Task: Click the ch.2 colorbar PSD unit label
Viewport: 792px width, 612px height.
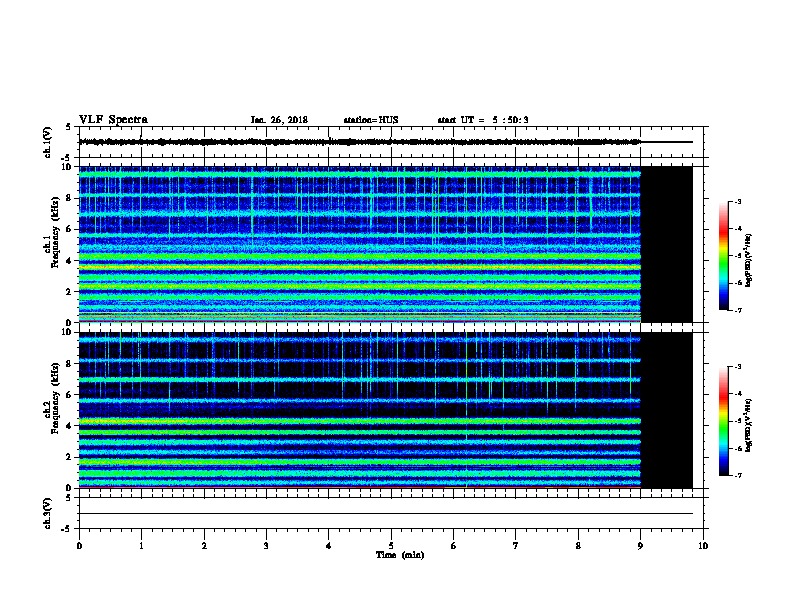Action: pos(749,425)
